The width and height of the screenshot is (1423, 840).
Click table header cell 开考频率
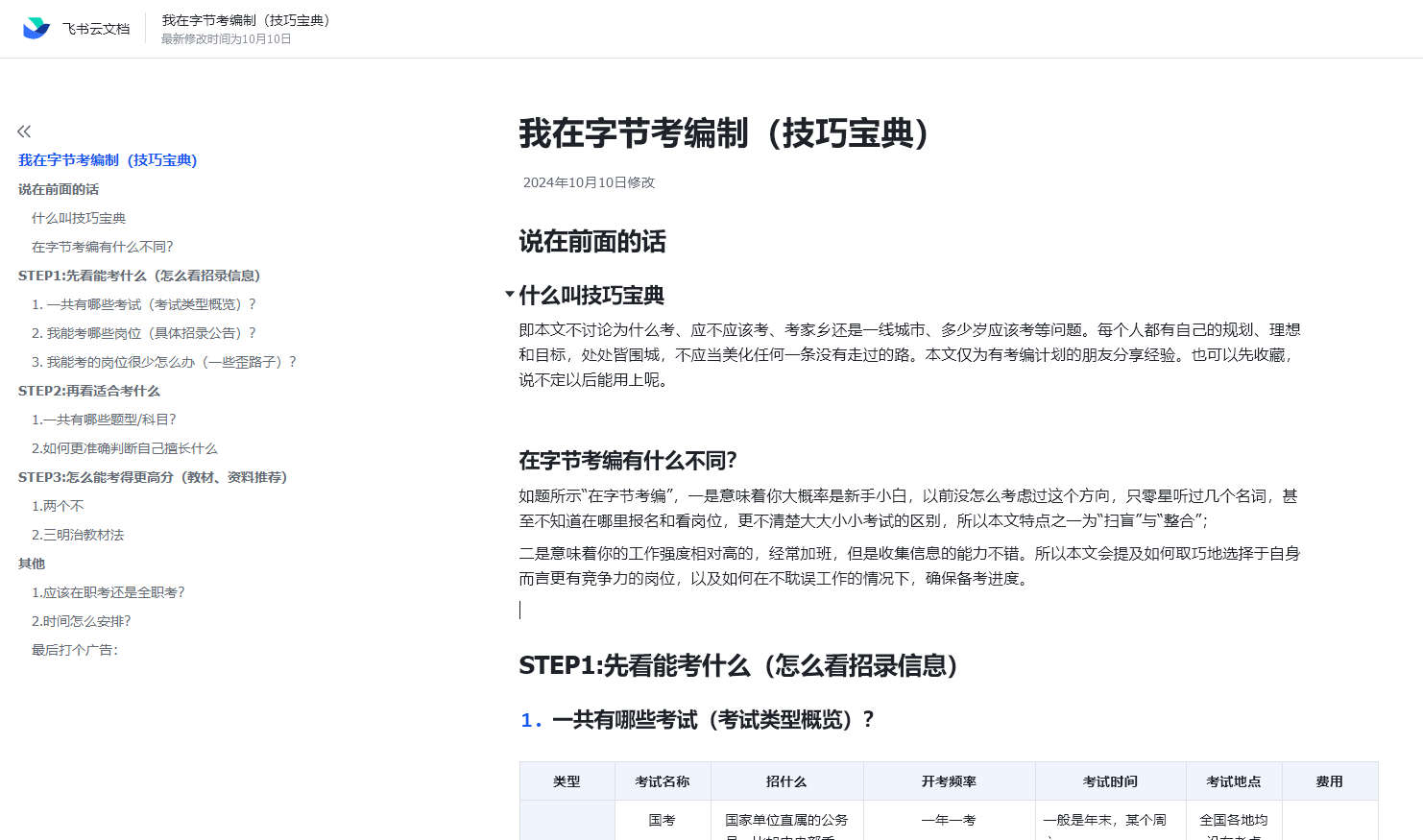coord(949,781)
